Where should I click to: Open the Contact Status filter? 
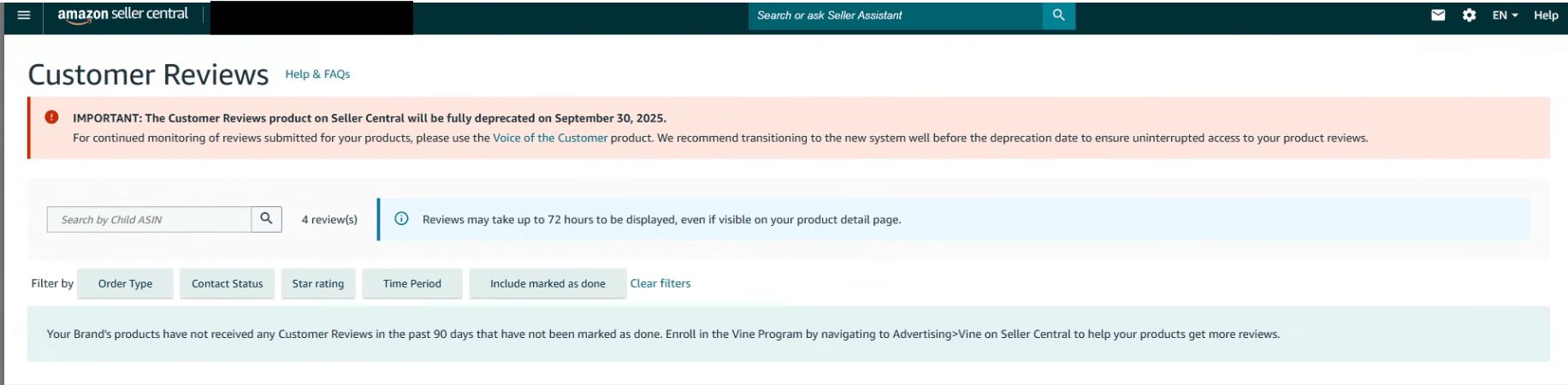pos(227,284)
